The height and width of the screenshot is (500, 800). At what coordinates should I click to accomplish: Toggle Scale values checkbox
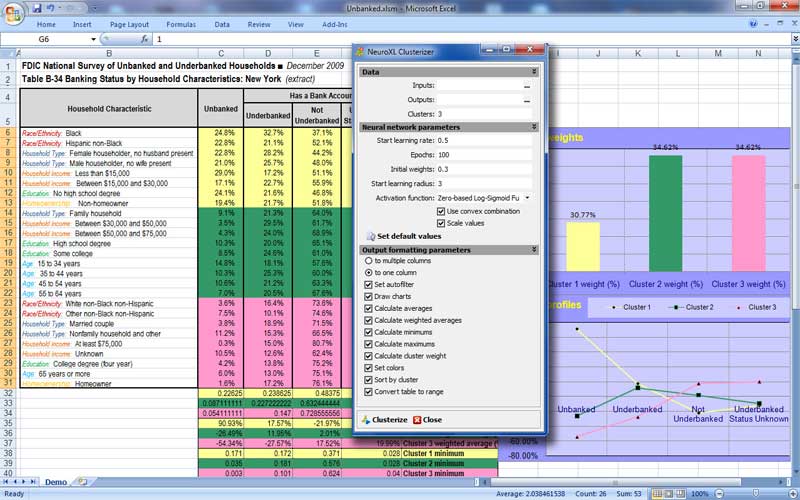pos(441,223)
